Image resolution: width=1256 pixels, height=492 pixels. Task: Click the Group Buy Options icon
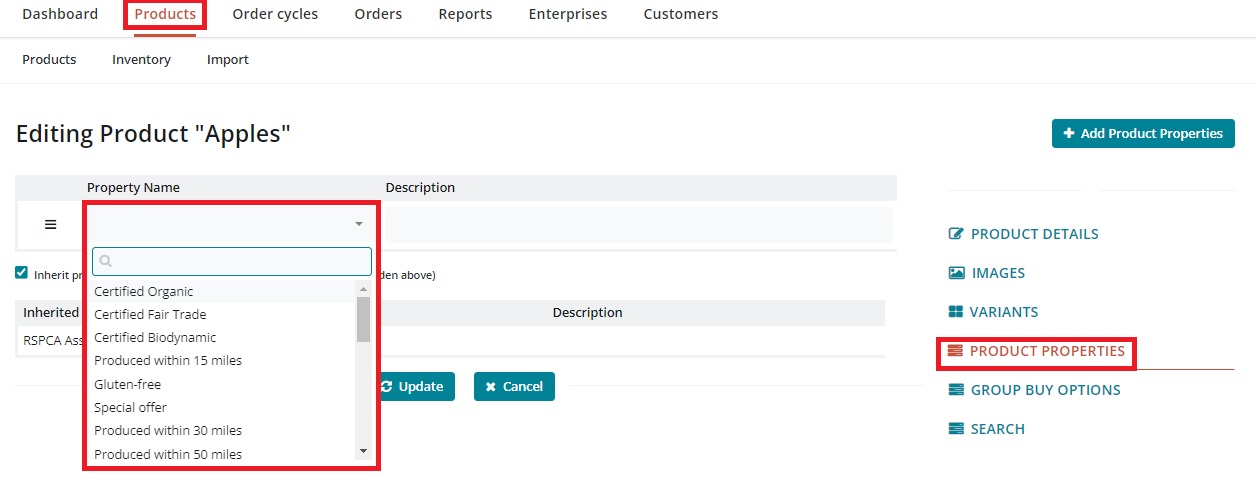click(956, 390)
